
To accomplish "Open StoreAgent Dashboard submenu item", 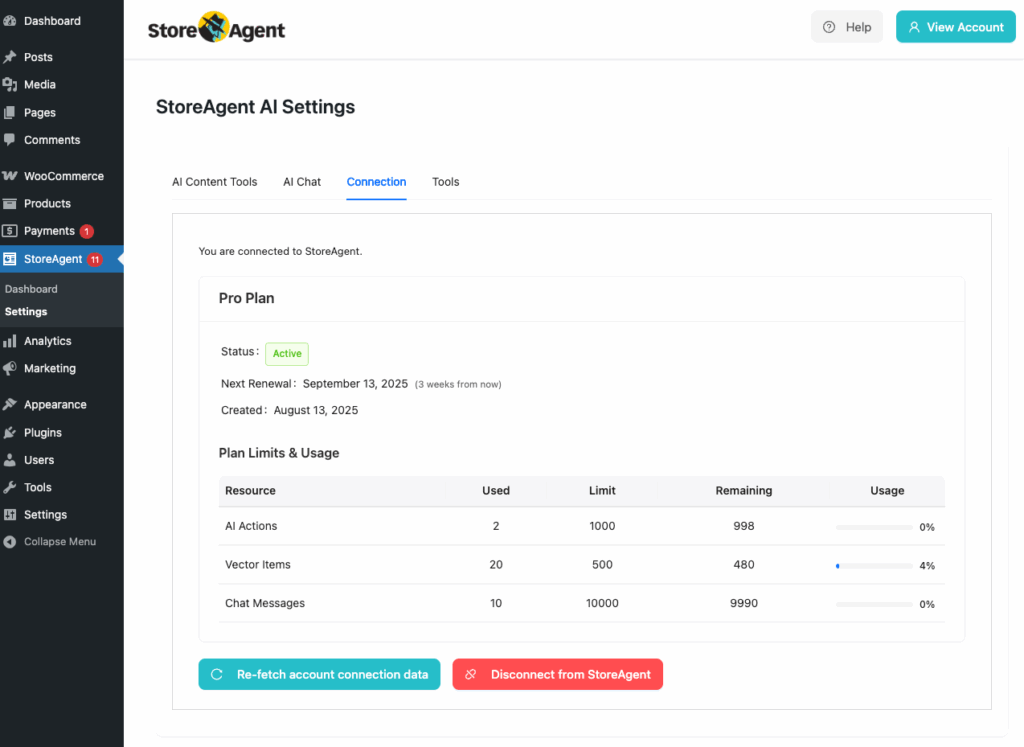I will point(31,289).
